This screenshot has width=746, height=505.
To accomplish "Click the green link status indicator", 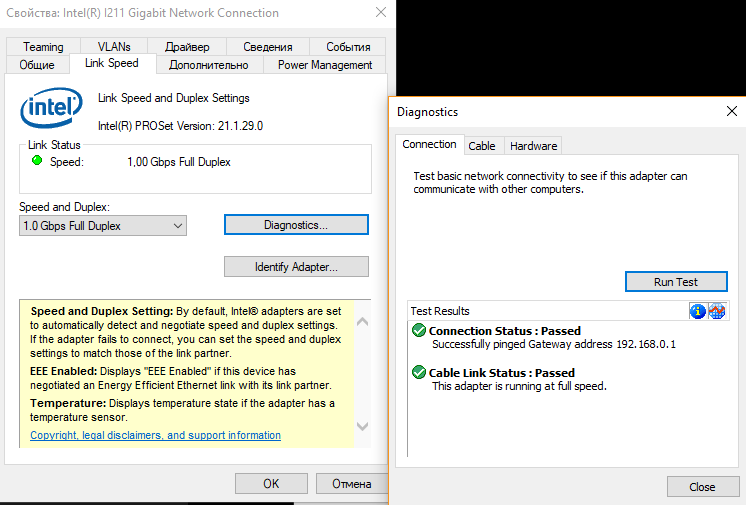I will [37, 160].
